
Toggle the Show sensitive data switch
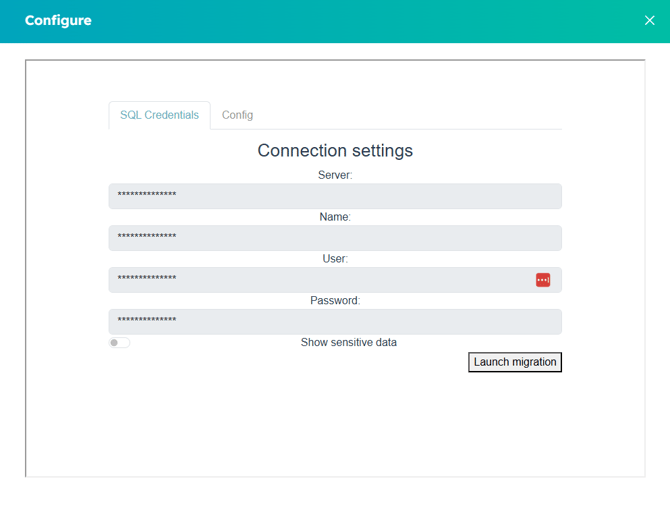(x=119, y=343)
